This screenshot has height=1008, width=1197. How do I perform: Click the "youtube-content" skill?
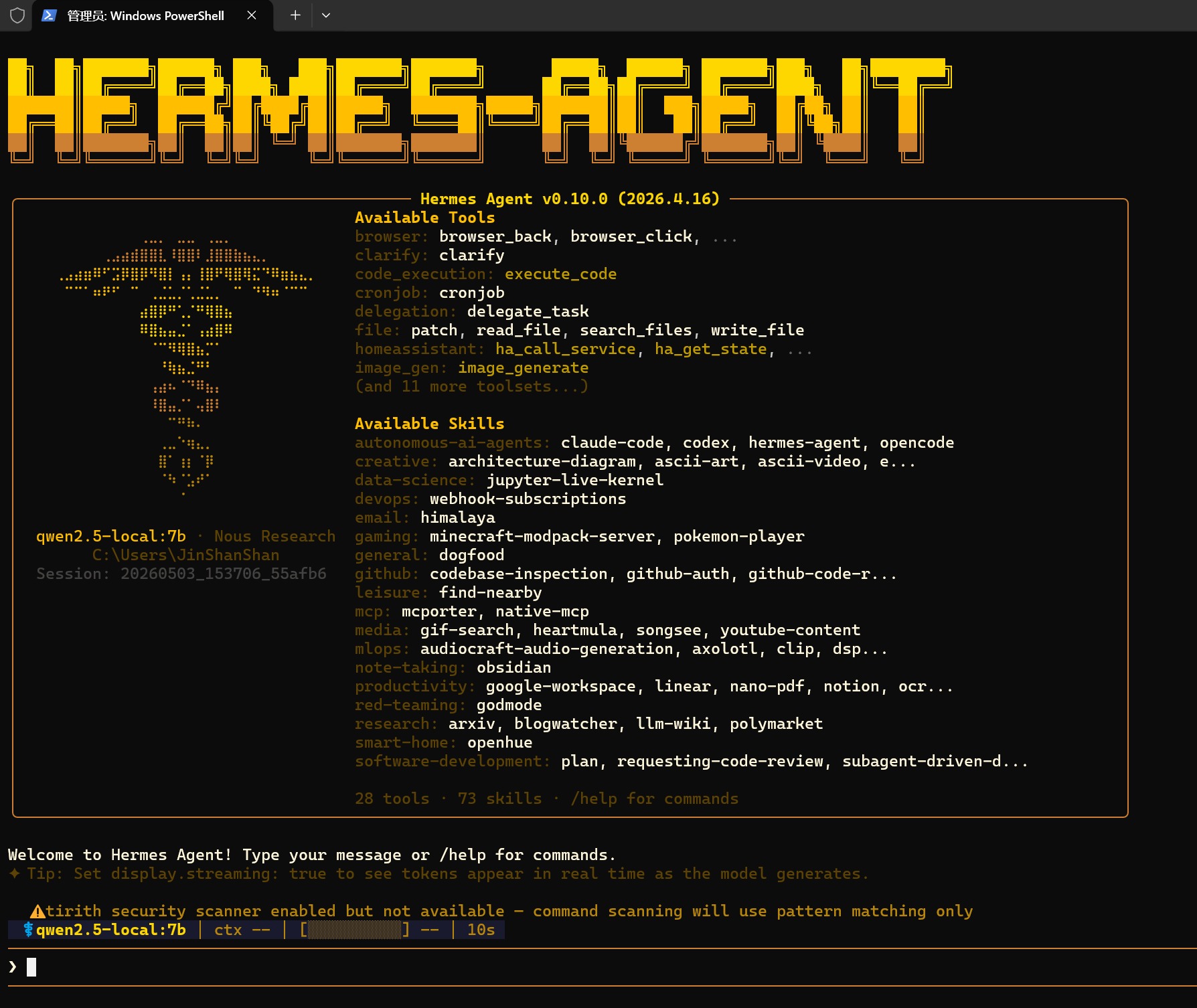tap(791, 630)
